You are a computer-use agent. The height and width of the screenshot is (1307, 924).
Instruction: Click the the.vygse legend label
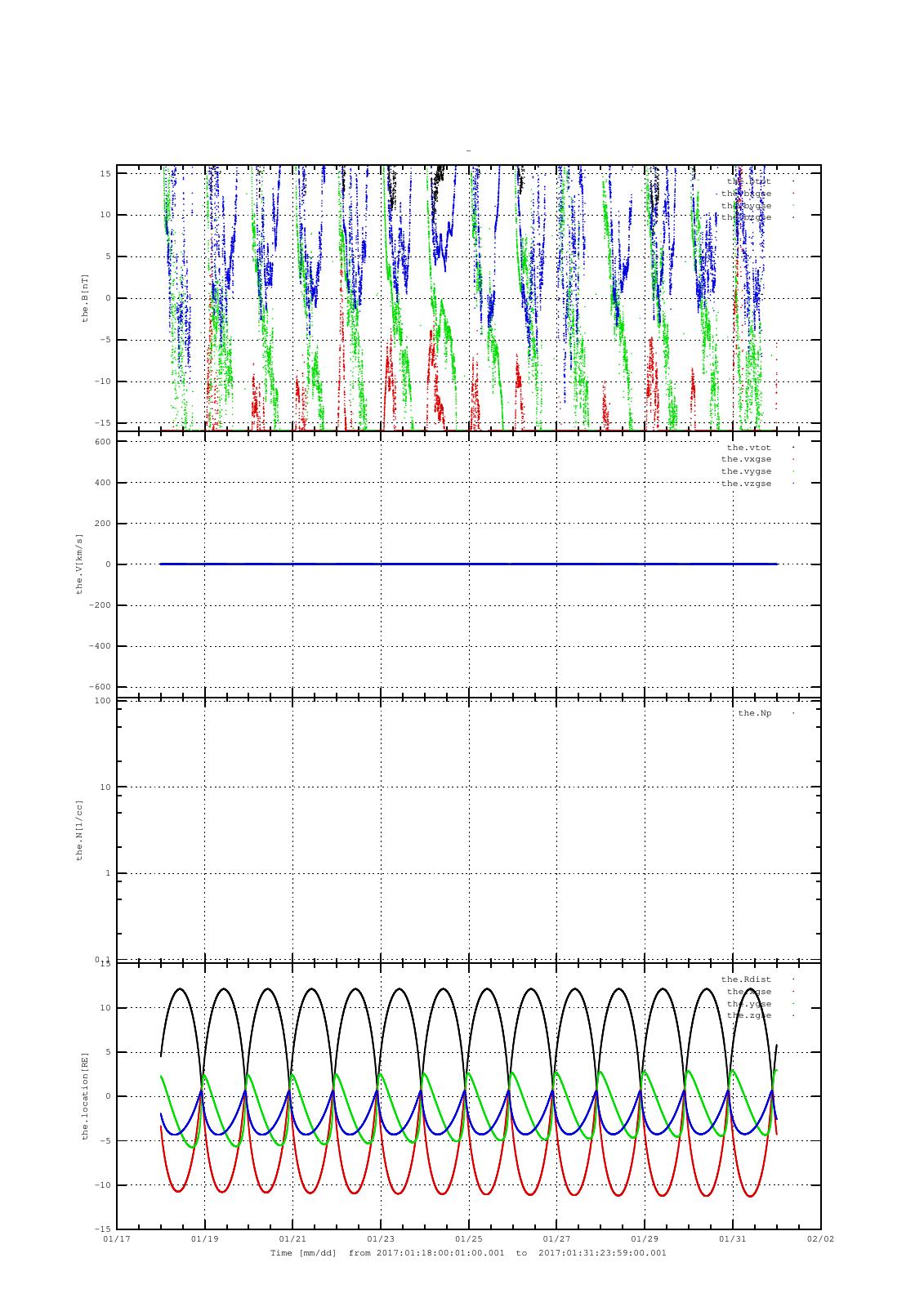coord(746,471)
